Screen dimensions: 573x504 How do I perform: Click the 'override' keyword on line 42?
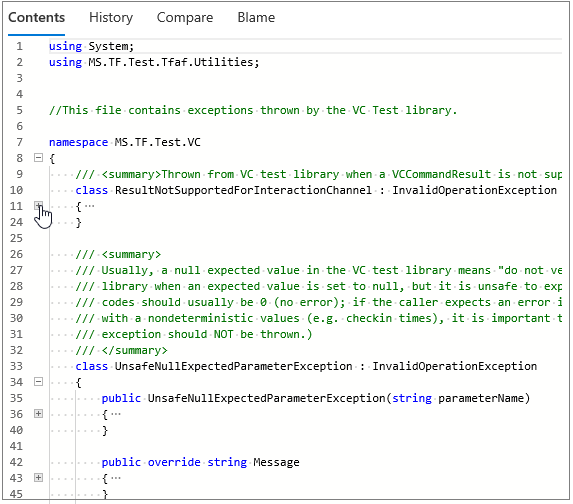(174, 462)
